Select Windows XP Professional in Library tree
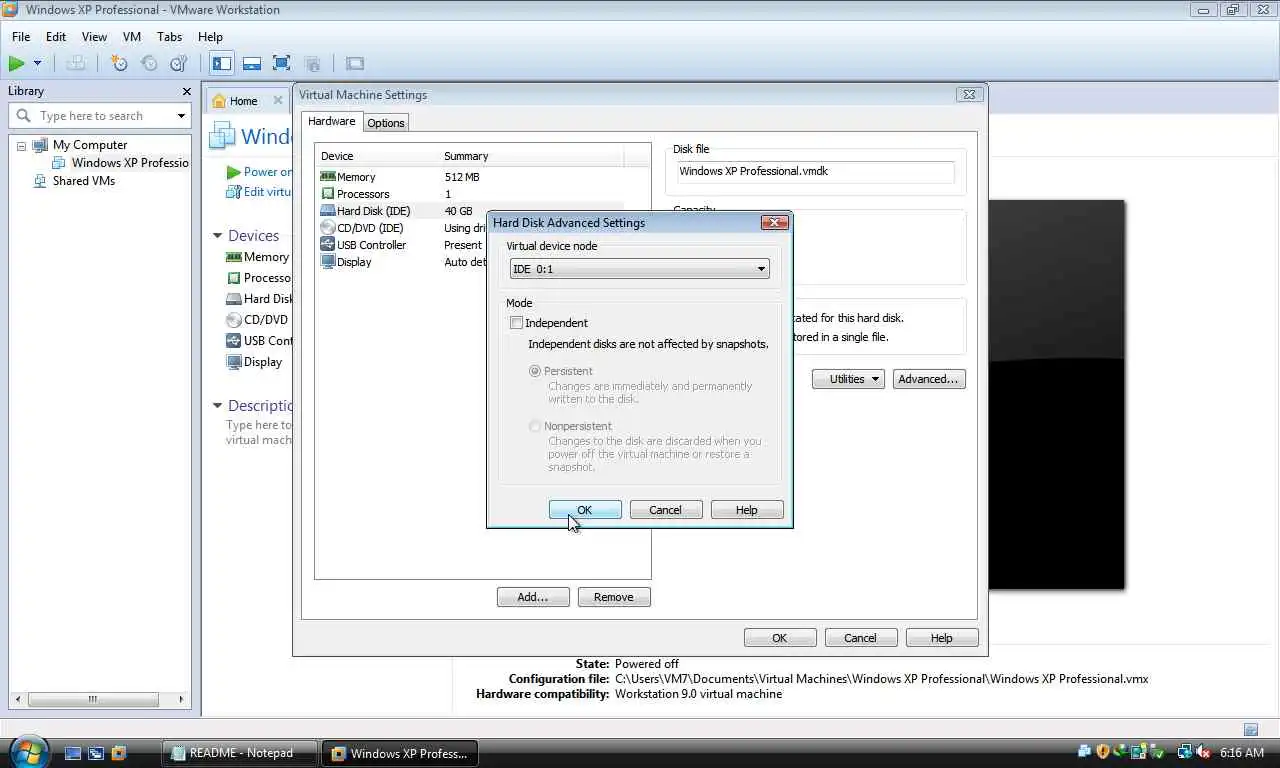1280x768 pixels. pyautogui.click(x=121, y=163)
